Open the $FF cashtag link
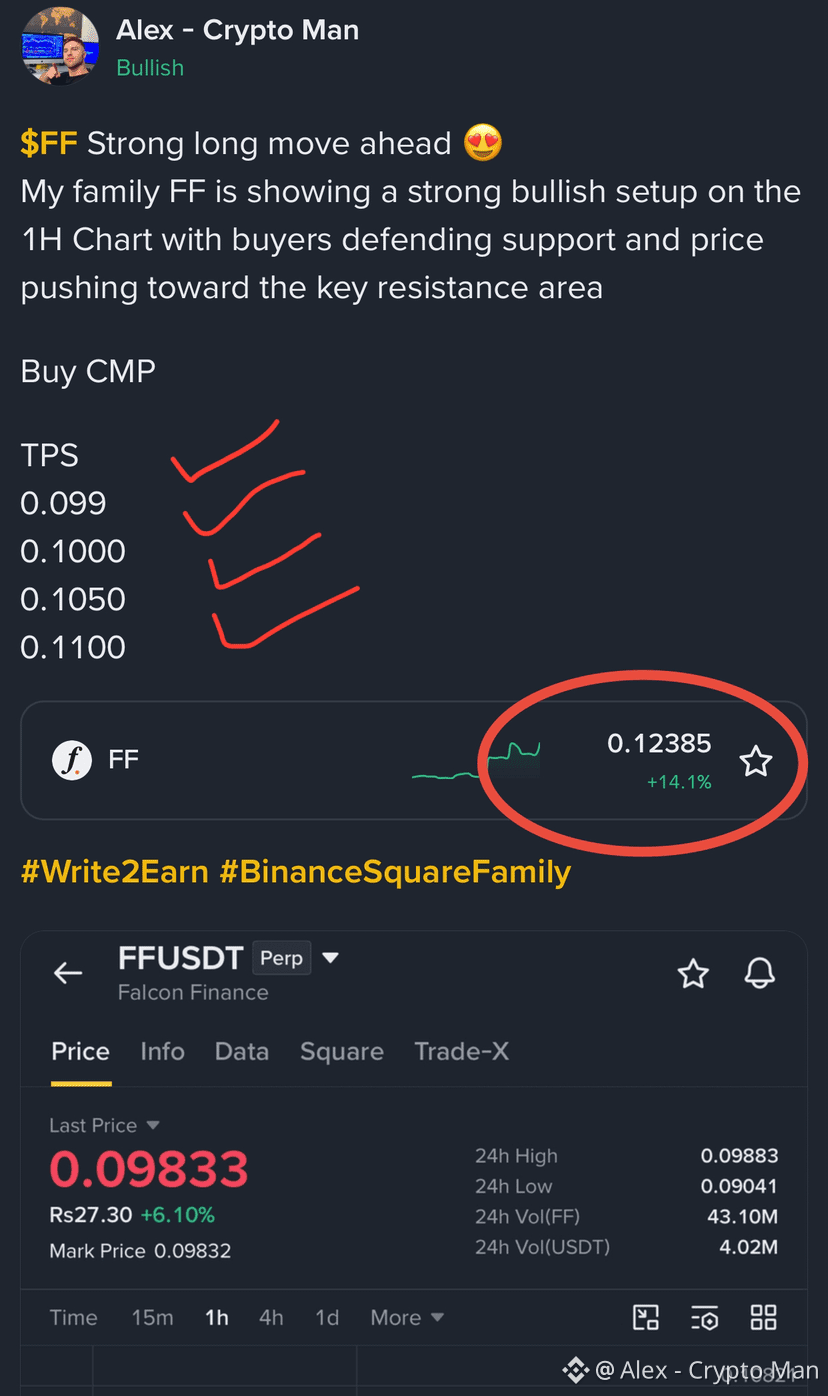Image resolution: width=828 pixels, height=1396 pixels. 49,143
